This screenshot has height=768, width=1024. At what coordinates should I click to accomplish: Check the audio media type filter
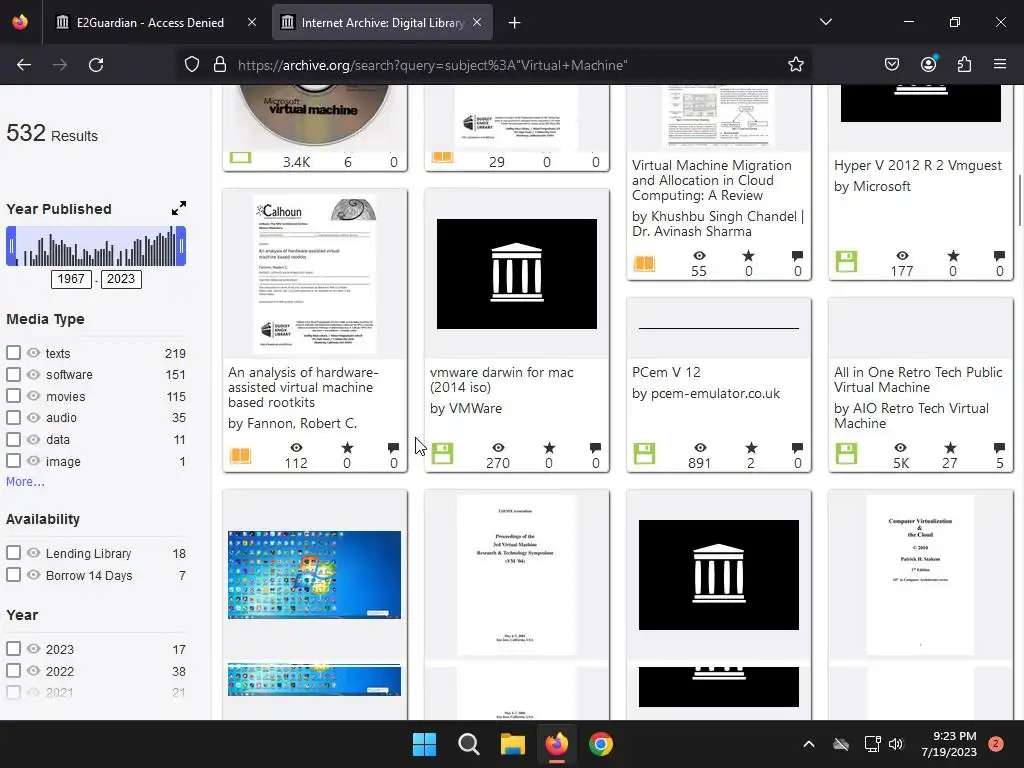click(x=13, y=417)
